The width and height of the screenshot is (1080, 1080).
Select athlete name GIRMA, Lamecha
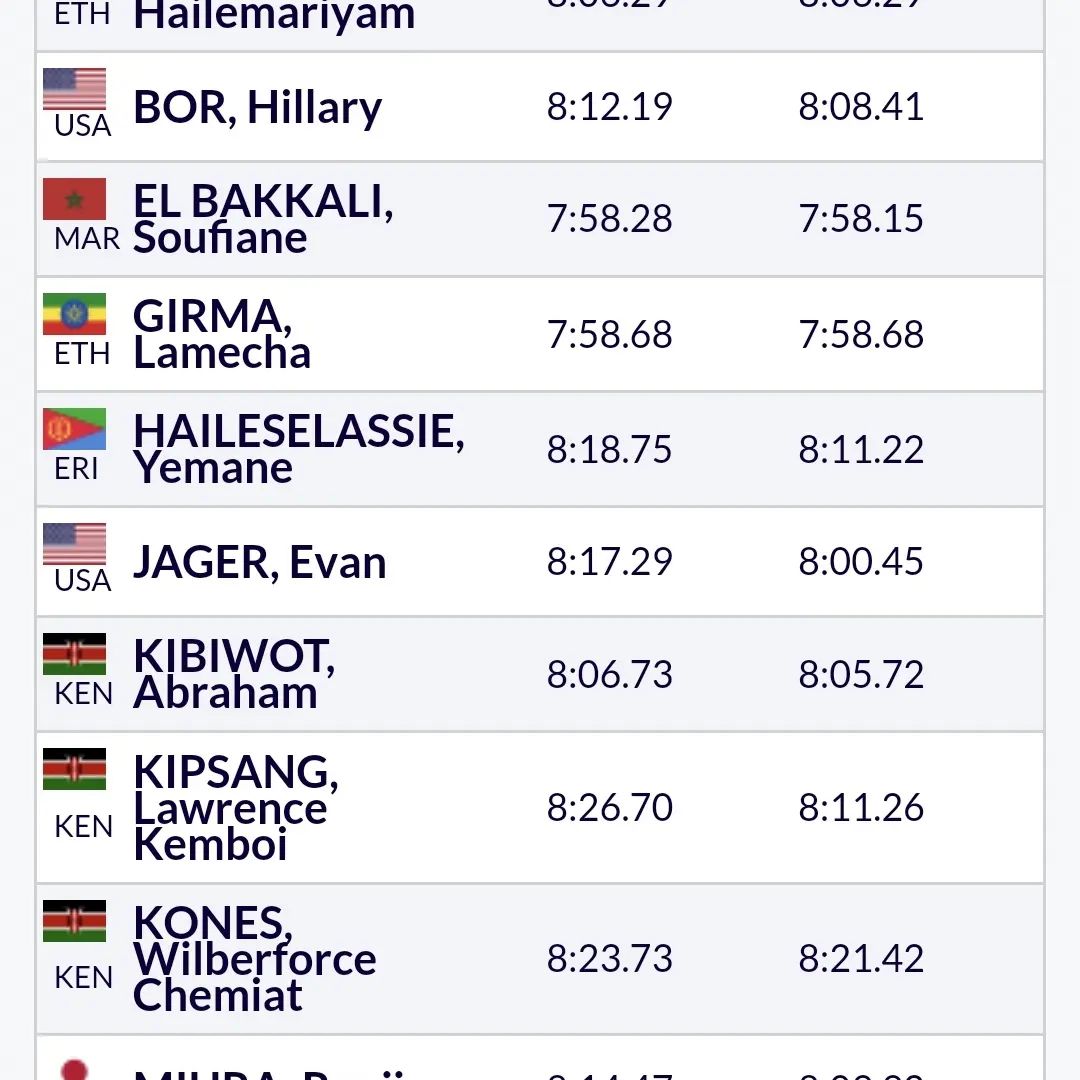tap(222, 334)
